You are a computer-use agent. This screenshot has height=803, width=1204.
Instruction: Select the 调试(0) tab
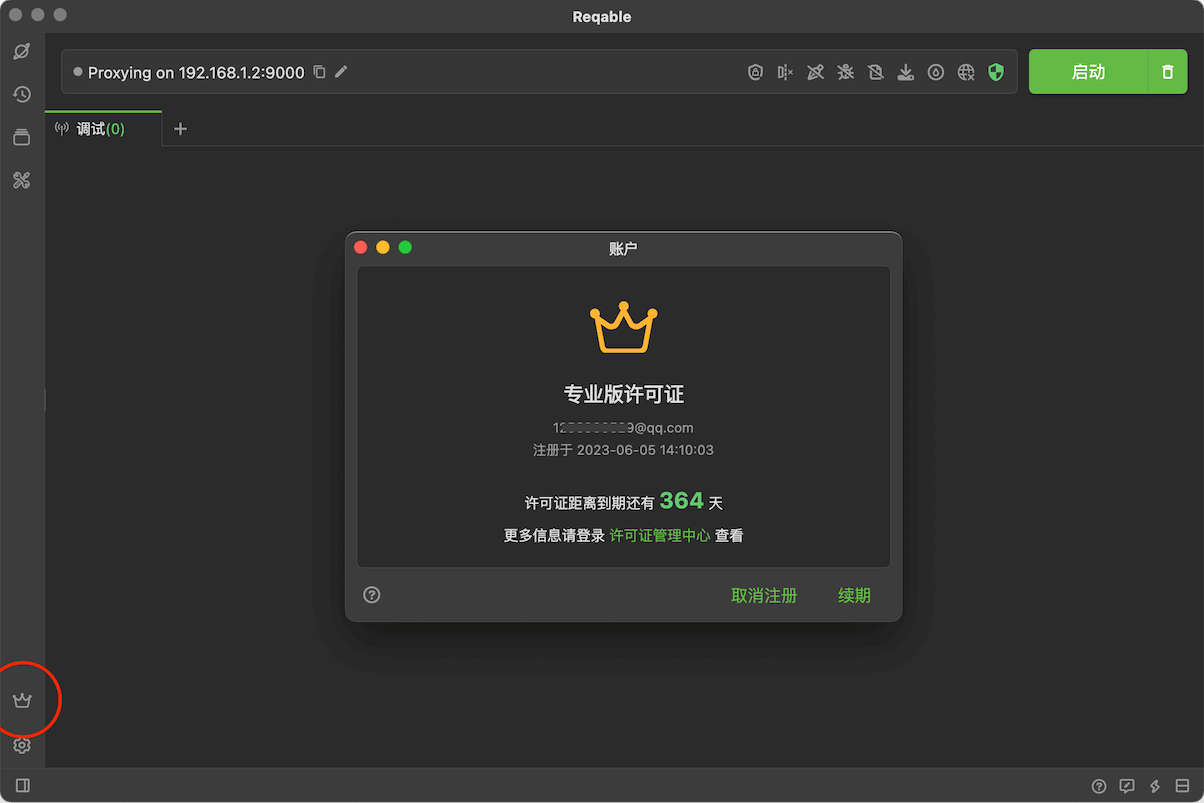[103, 129]
